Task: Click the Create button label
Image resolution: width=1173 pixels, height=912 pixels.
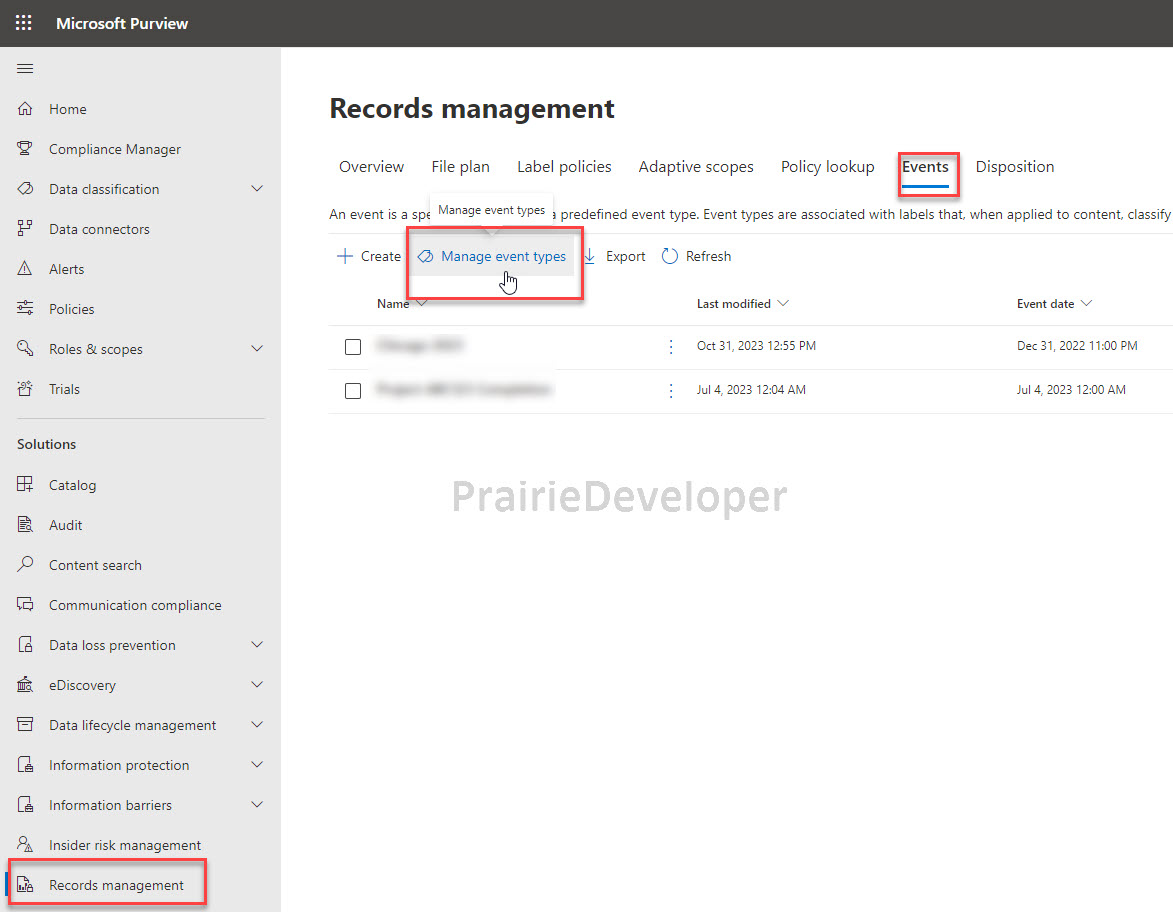Action: [x=381, y=256]
